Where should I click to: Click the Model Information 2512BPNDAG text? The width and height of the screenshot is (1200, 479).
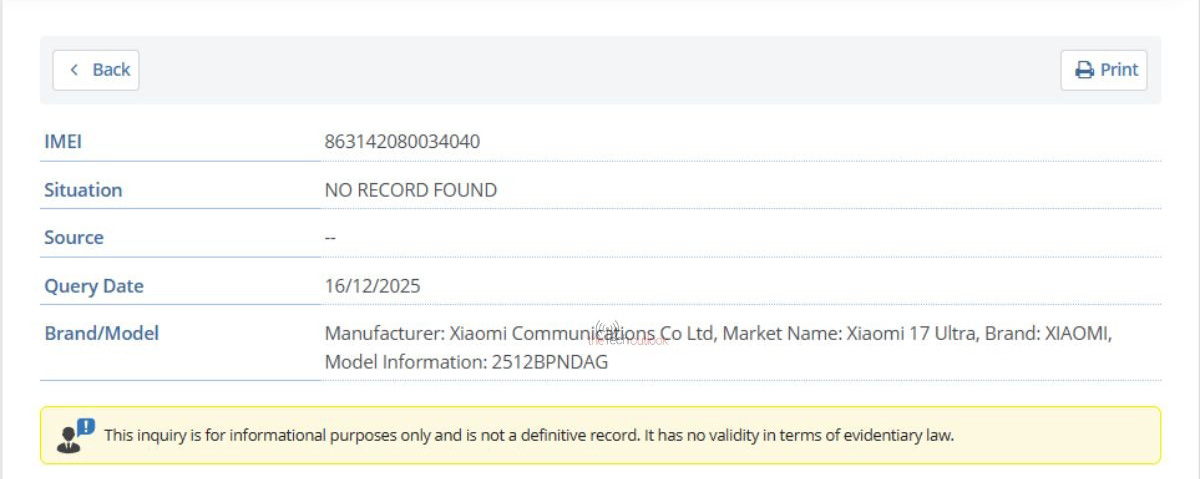(x=466, y=362)
